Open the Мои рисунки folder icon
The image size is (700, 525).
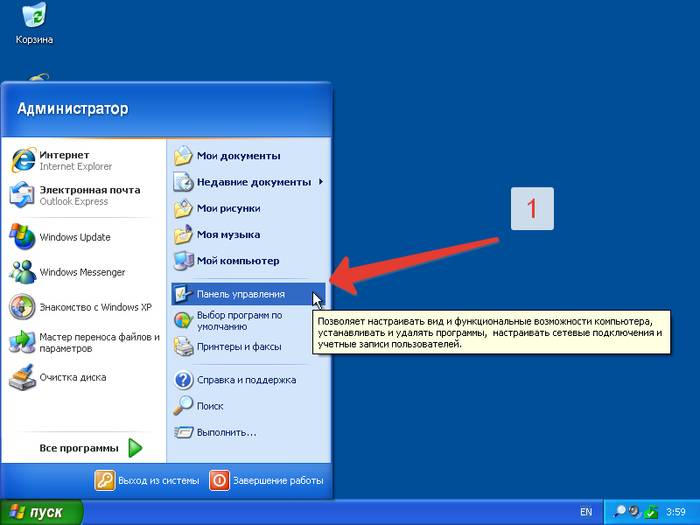(183, 208)
